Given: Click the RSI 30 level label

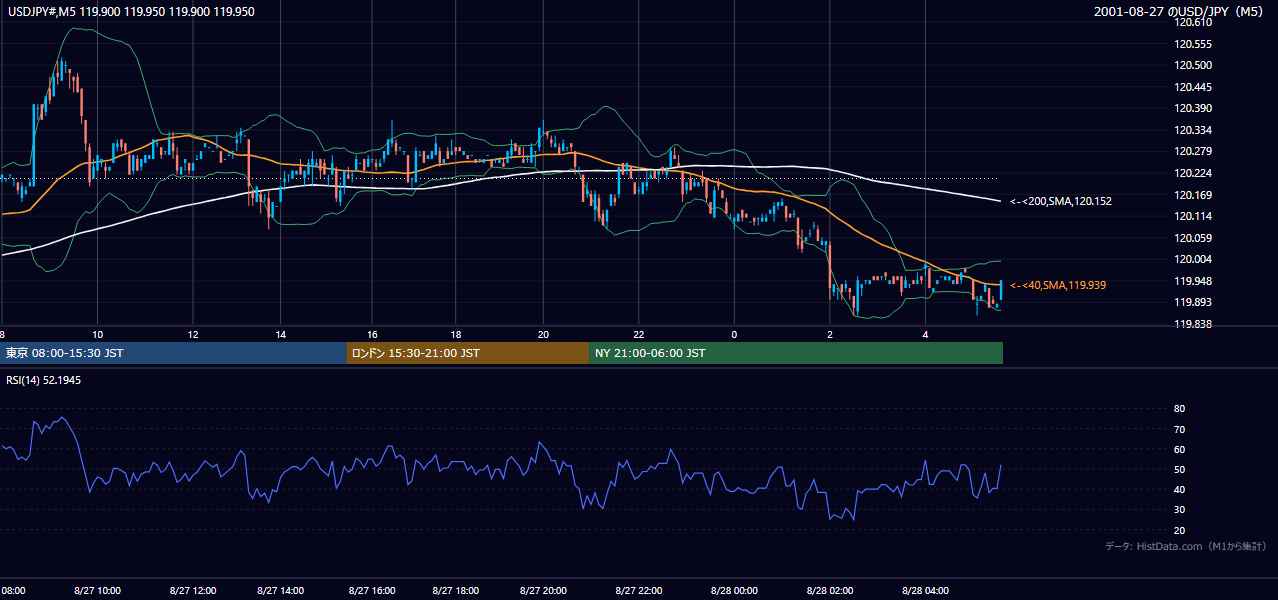Looking at the screenshot, I should tap(1180, 509).
